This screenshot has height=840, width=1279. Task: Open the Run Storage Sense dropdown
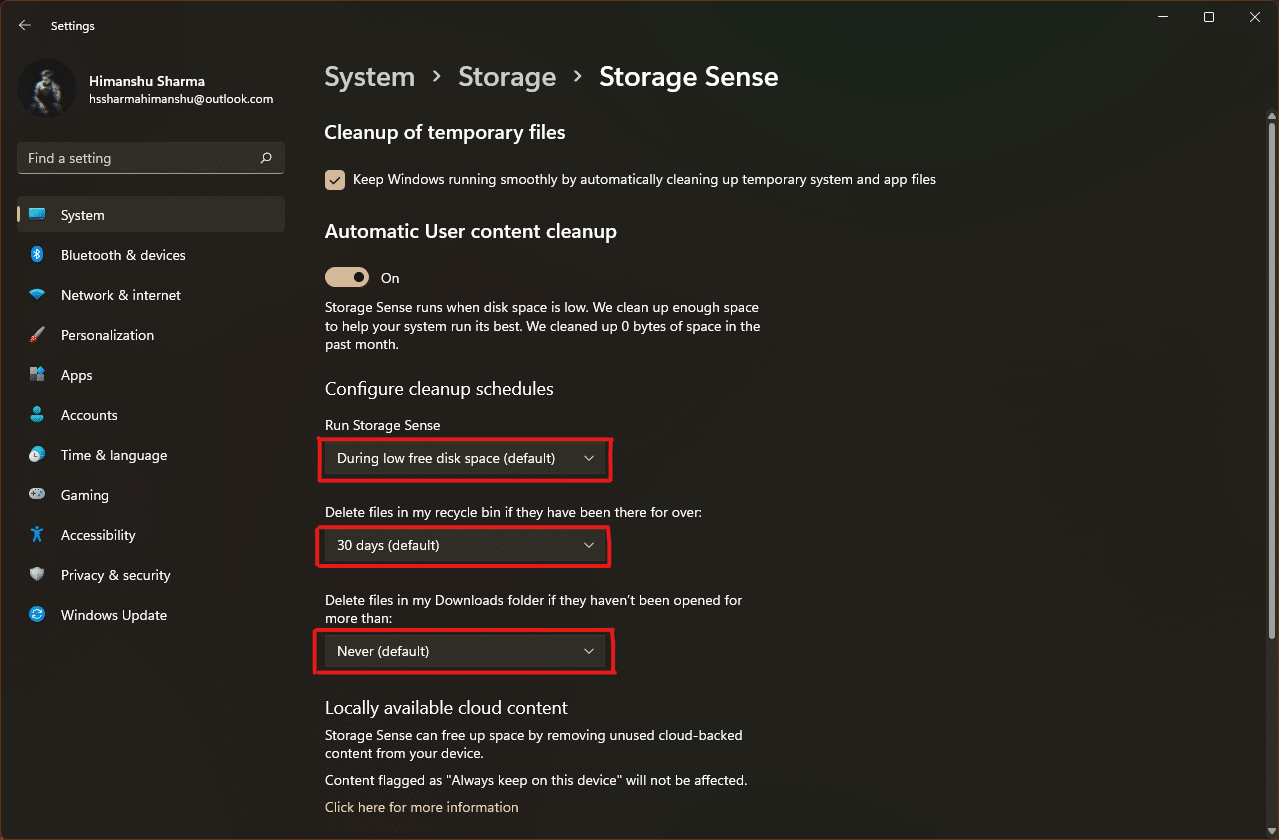pyautogui.click(x=465, y=459)
